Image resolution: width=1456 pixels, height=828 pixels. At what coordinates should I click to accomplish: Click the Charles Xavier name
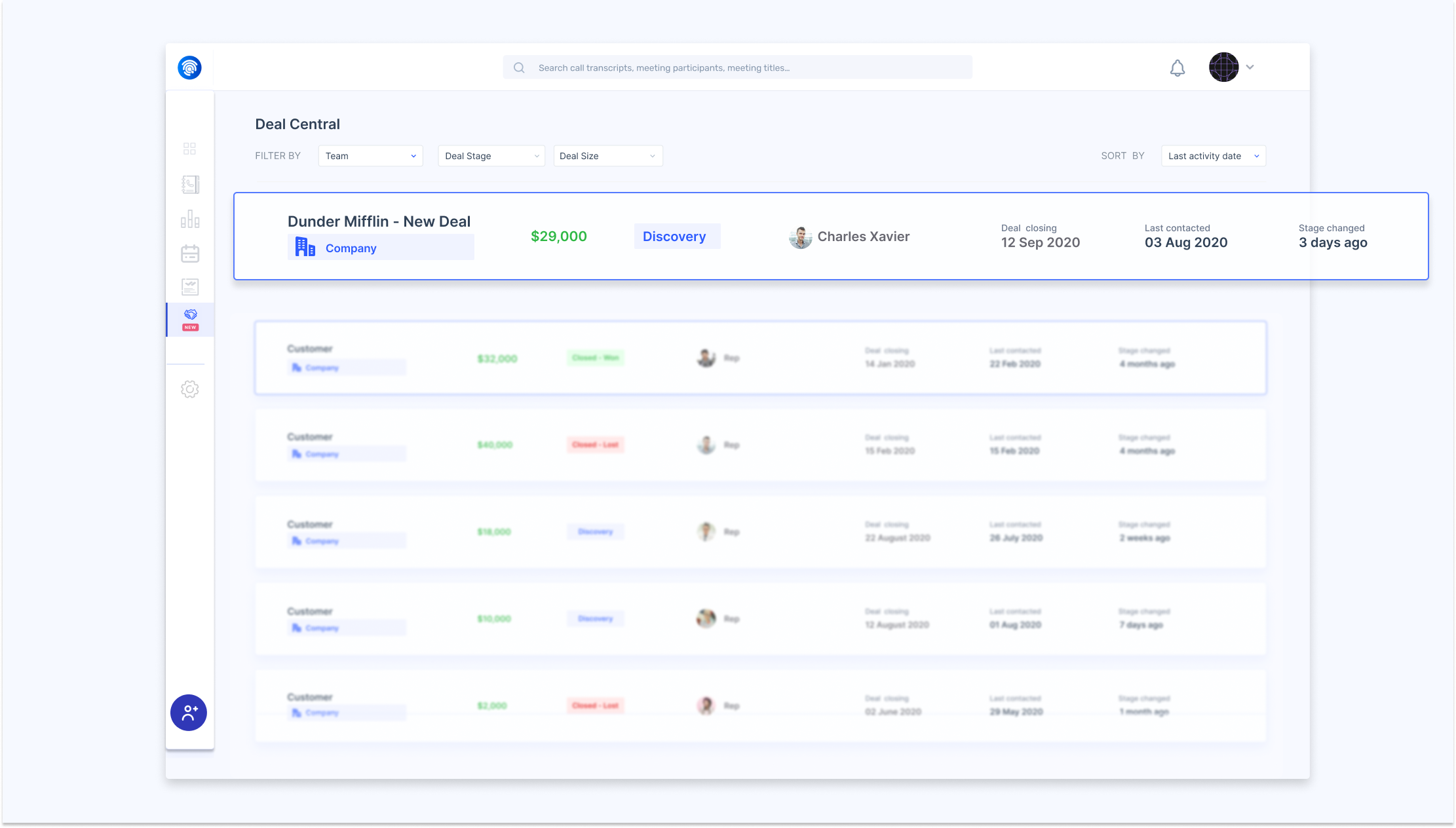[863, 236]
